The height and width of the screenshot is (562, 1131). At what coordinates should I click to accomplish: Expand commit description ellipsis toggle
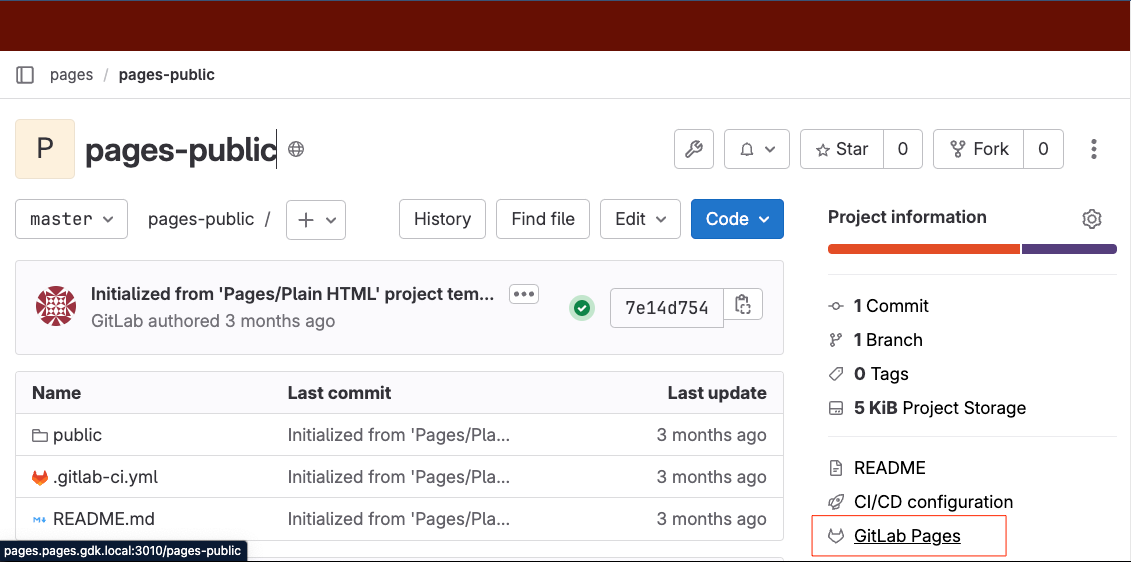point(524,294)
